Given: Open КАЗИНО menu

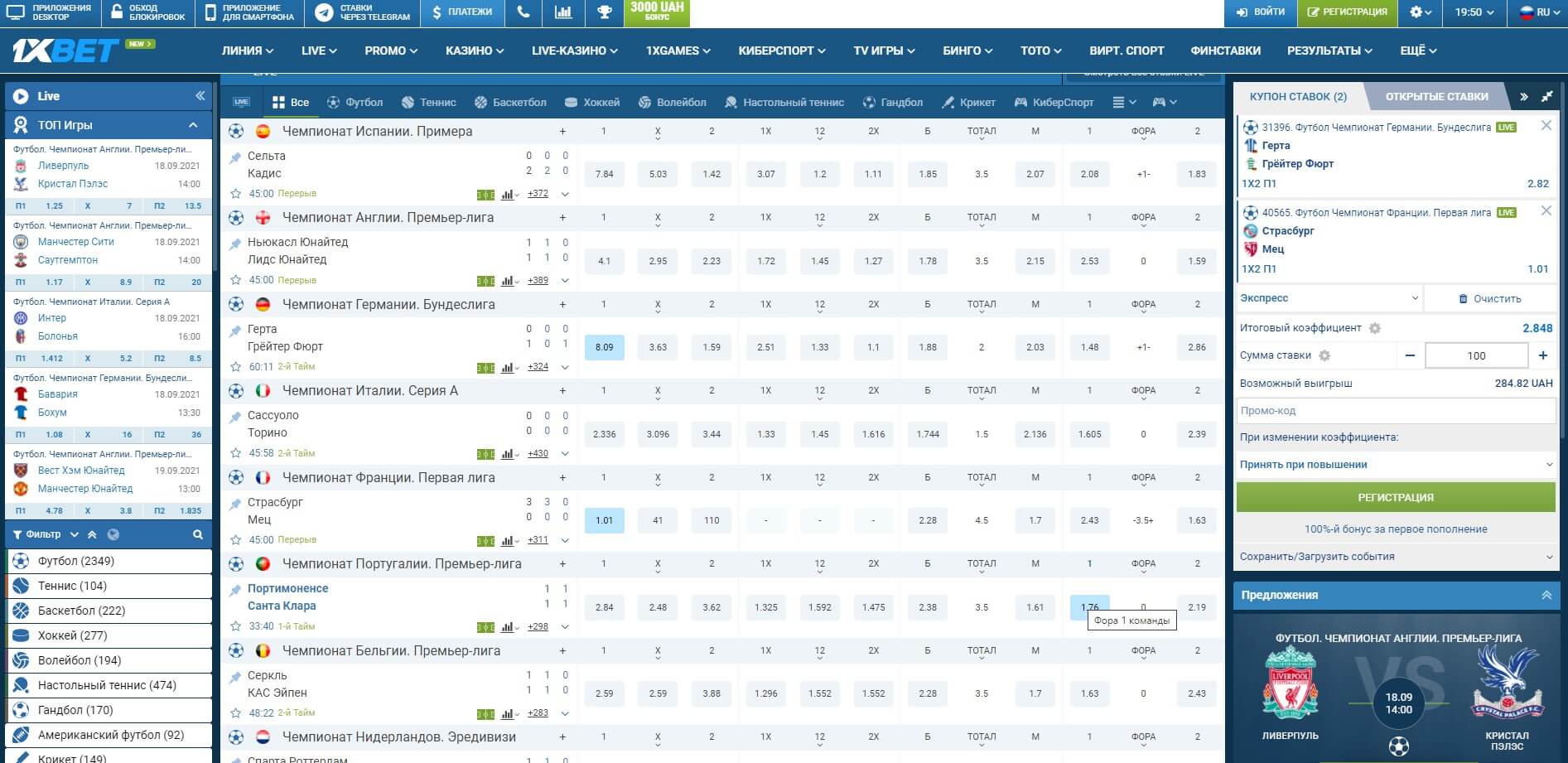Looking at the screenshot, I should [475, 51].
